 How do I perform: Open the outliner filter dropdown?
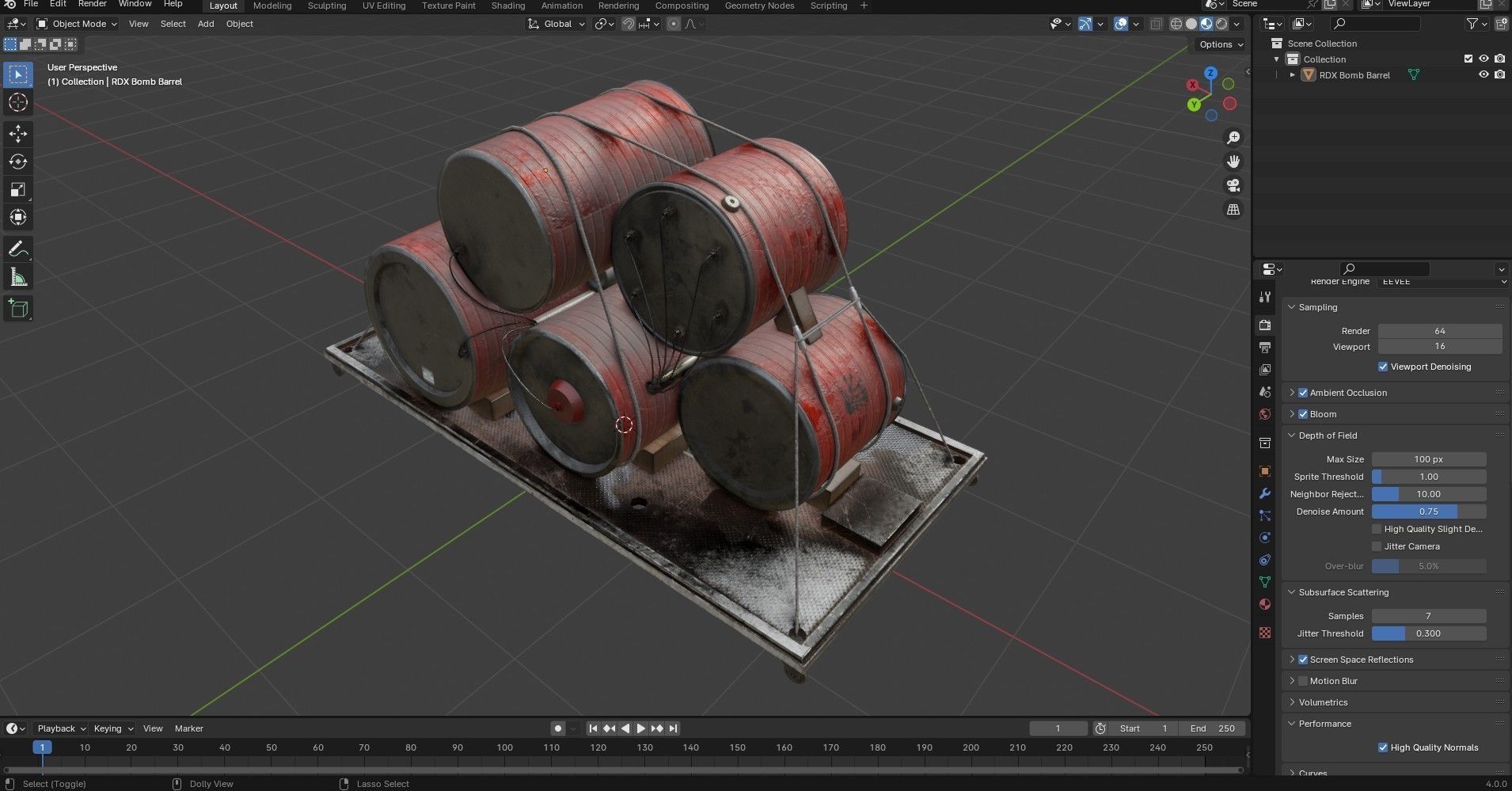[1476, 24]
